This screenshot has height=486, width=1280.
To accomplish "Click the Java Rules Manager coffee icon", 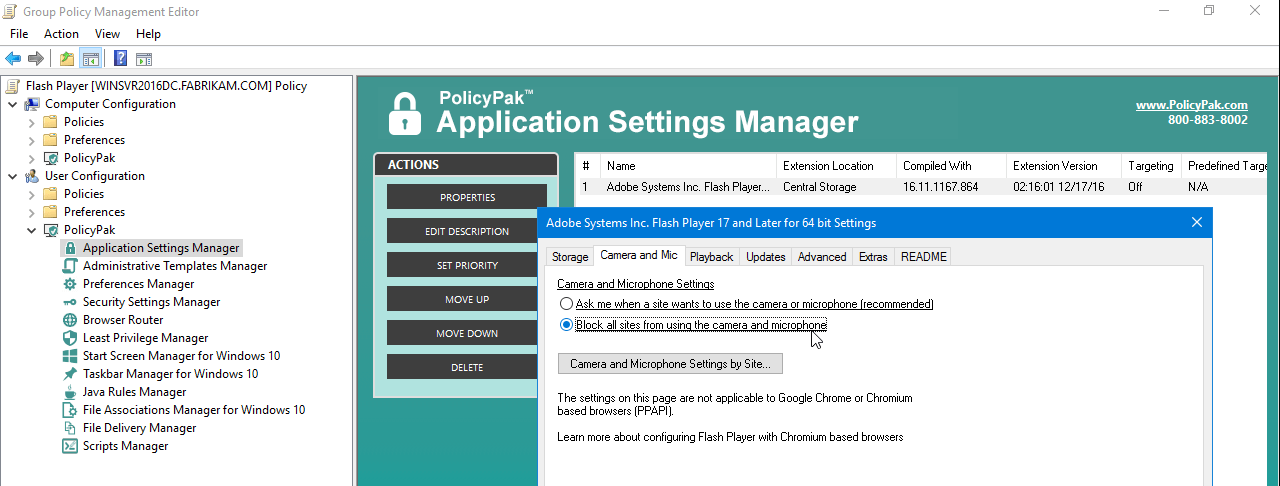I will (x=70, y=392).
